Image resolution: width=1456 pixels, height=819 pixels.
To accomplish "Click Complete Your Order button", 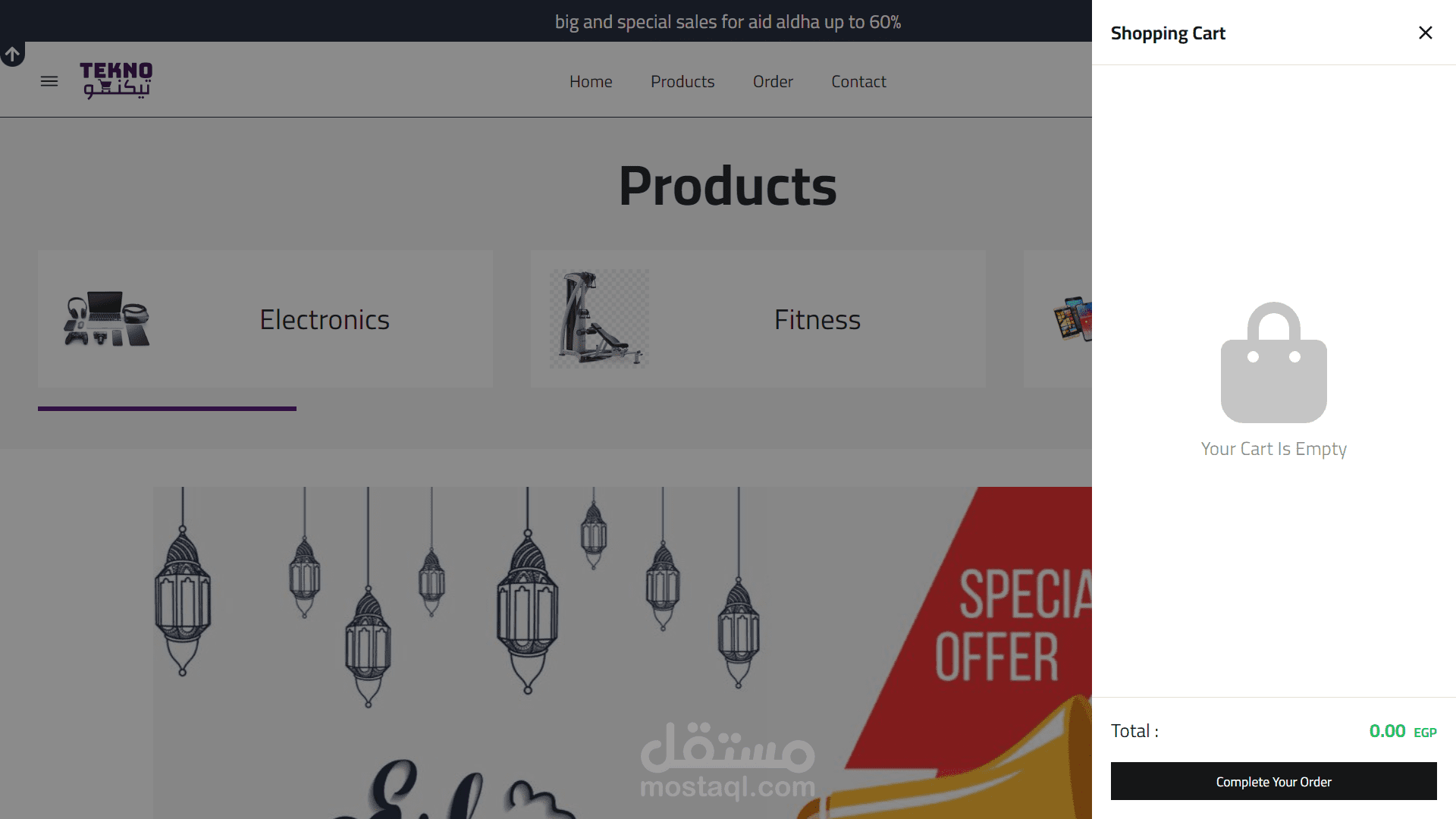I will pyautogui.click(x=1274, y=781).
